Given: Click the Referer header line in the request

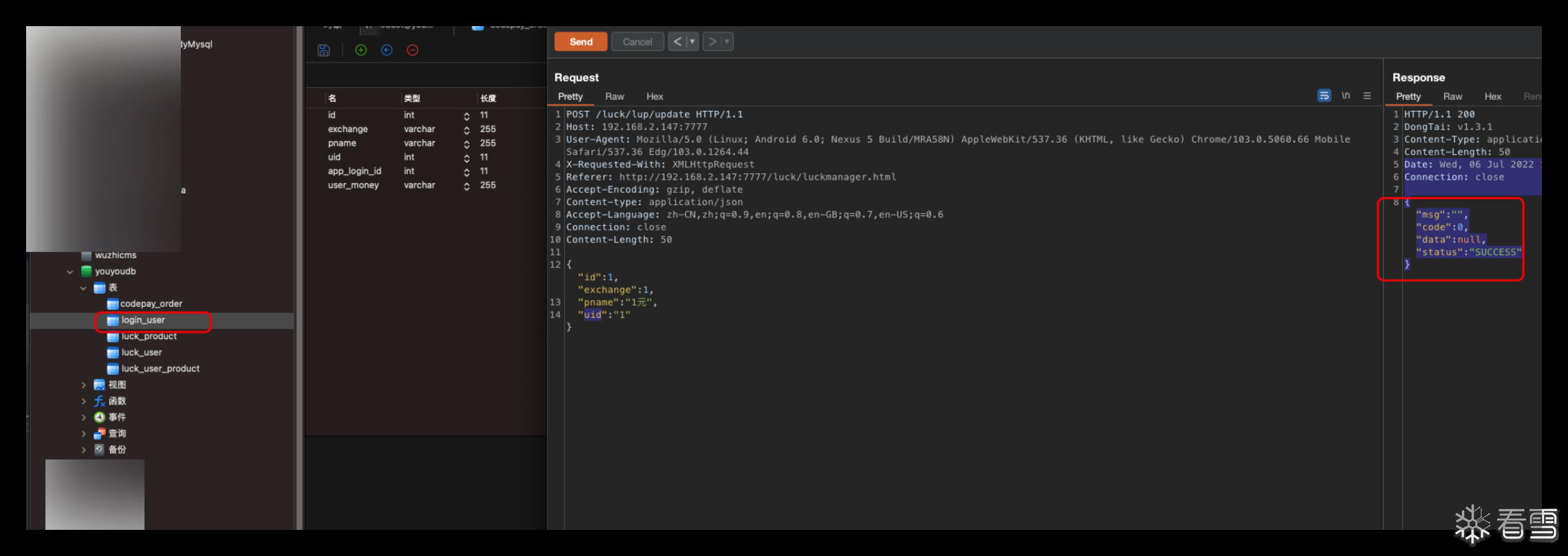Looking at the screenshot, I should coord(731,177).
